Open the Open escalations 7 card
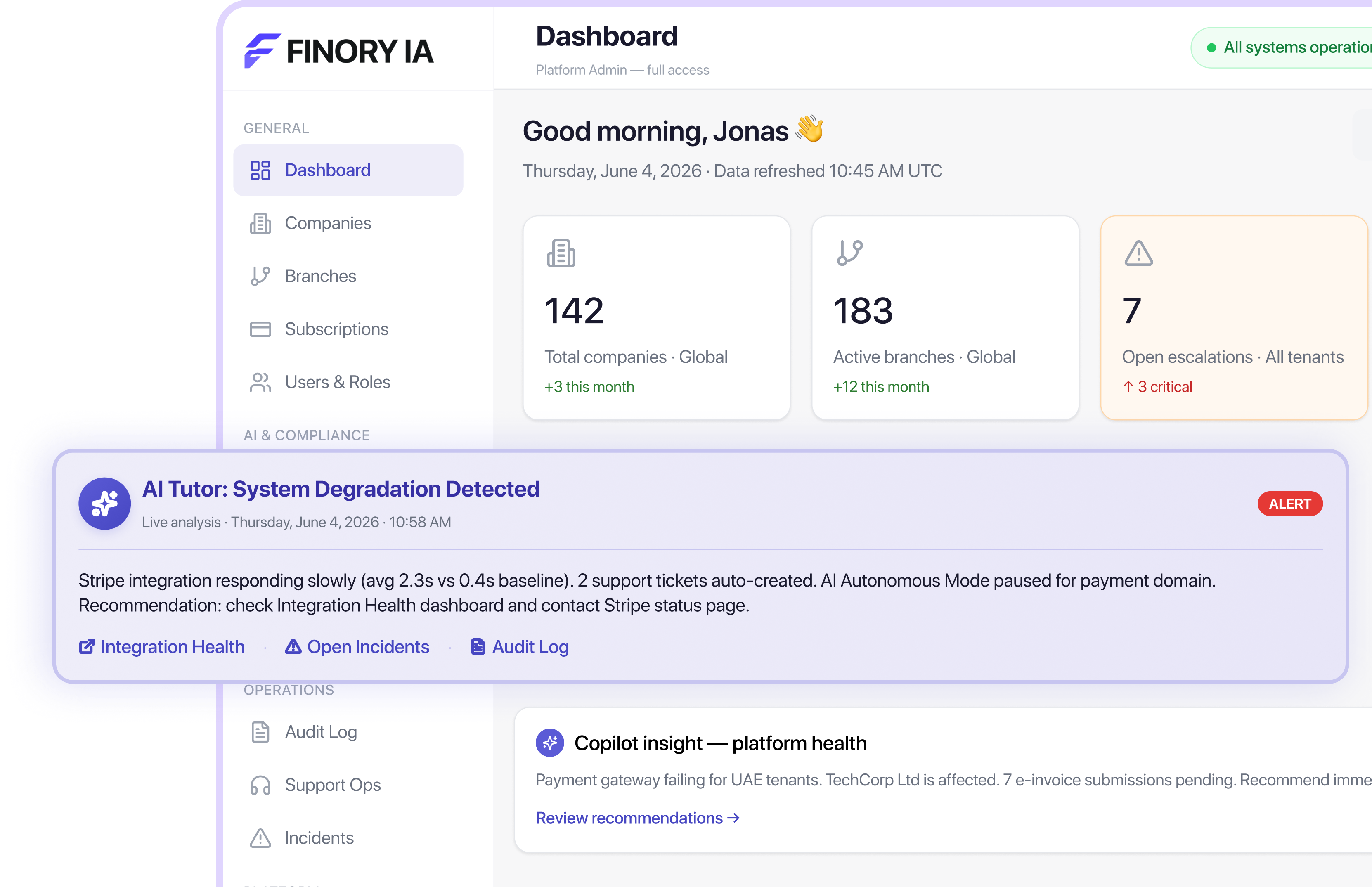Viewport: 1372px width, 887px height. coord(1234,317)
